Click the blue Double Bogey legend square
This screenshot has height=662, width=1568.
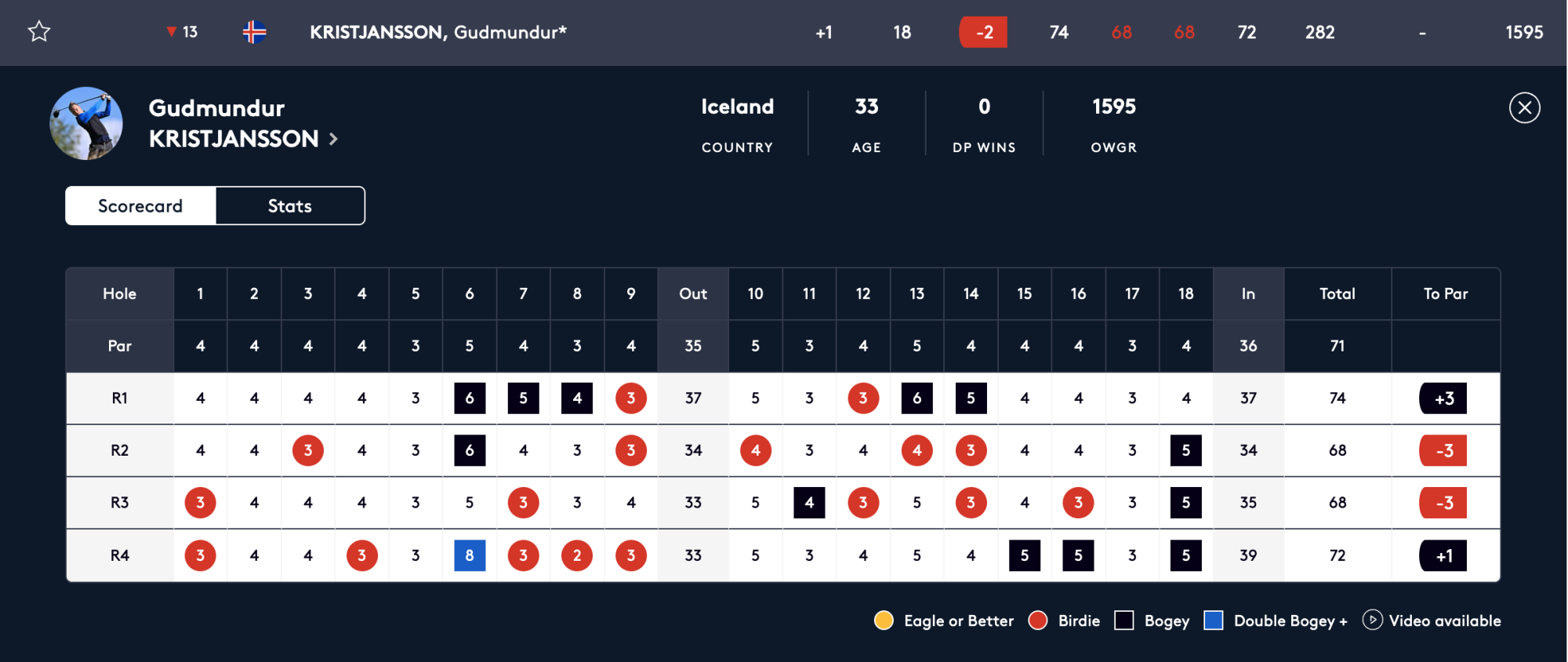click(1214, 620)
